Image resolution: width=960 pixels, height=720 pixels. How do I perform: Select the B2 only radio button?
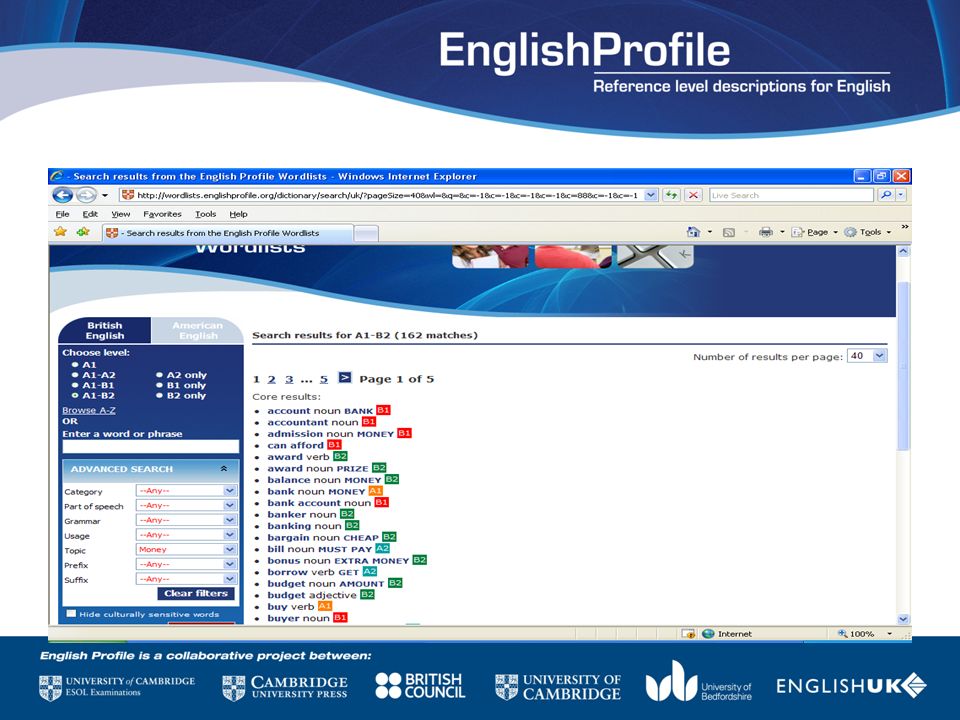[x=159, y=396]
